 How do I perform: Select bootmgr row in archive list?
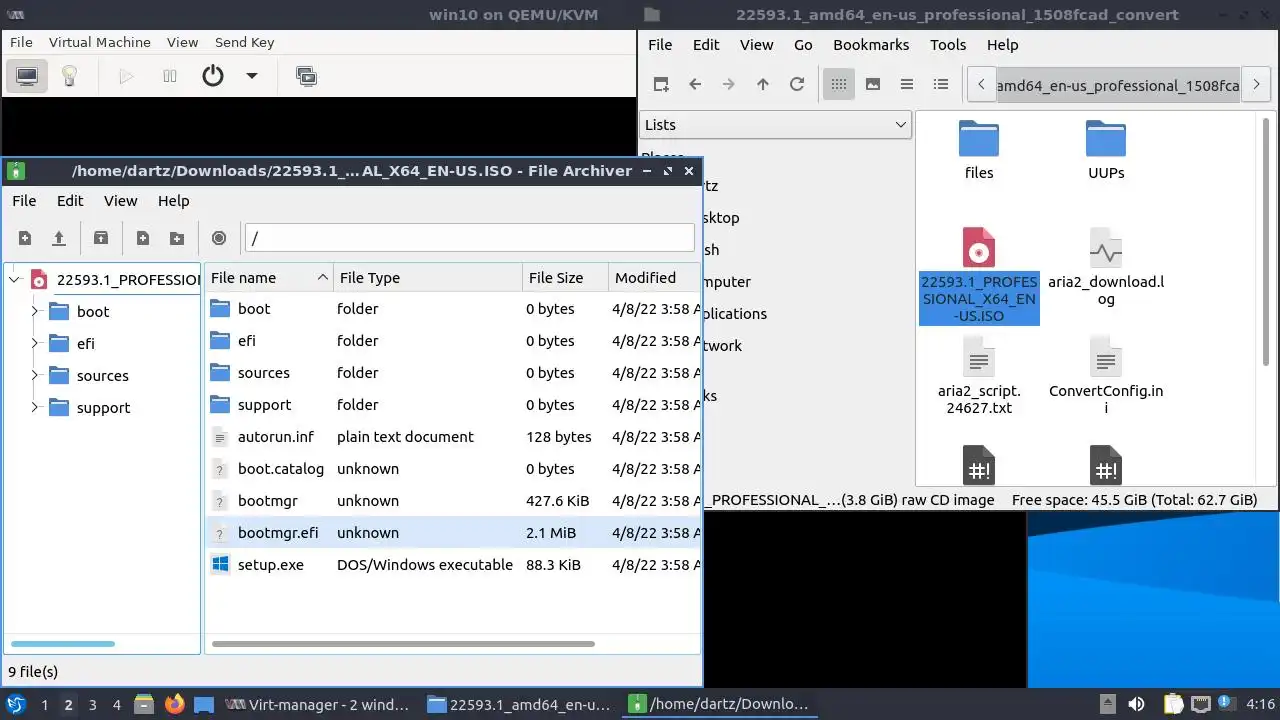[453, 501]
